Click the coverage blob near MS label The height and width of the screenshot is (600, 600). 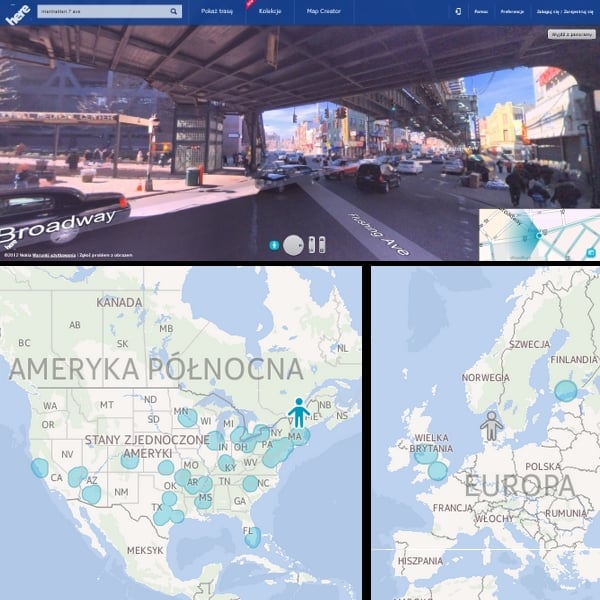(202, 501)
